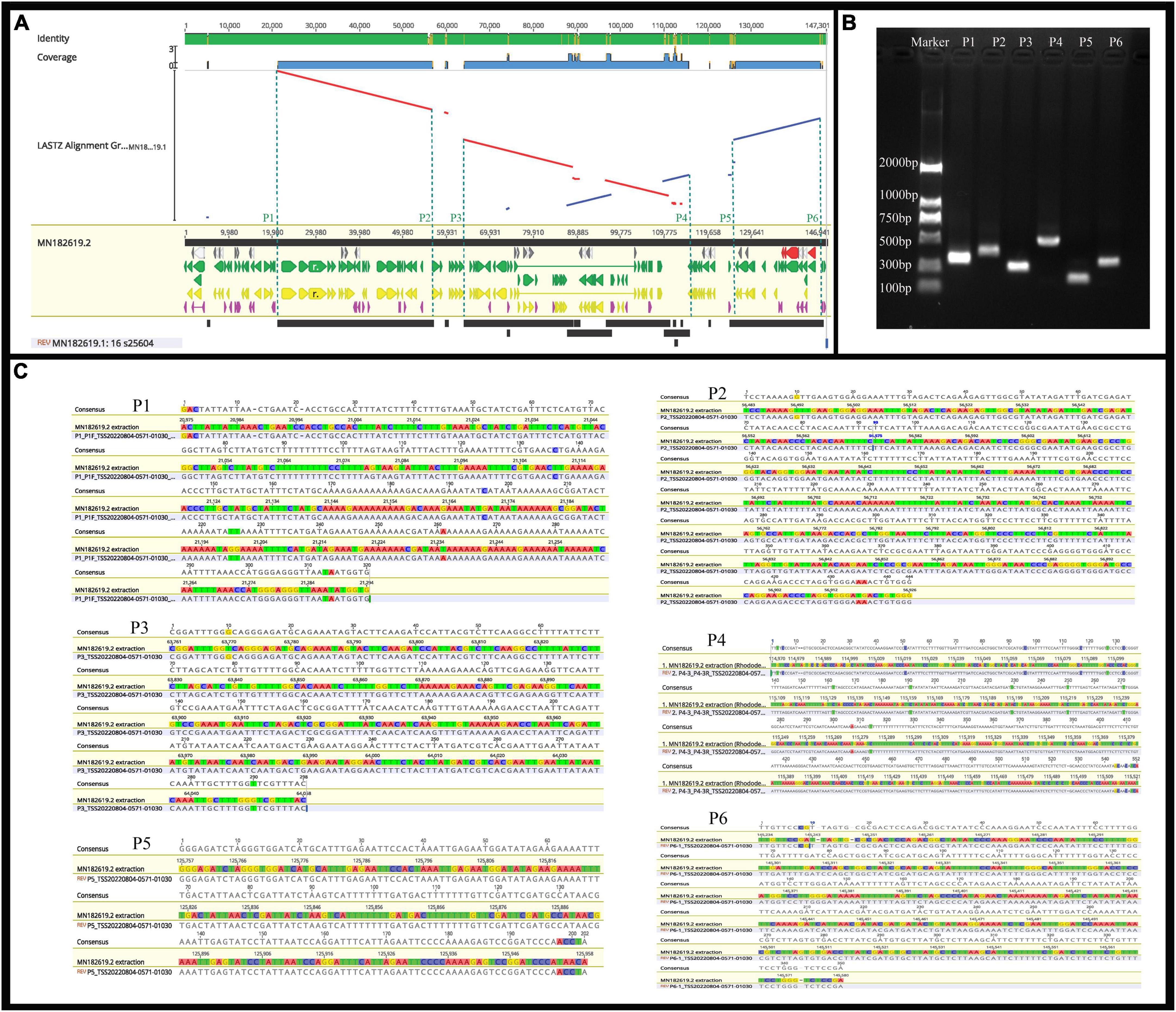Click the 100bp ladder label
Screen dimensions: 1176x1012
click(x=895, y=288)
